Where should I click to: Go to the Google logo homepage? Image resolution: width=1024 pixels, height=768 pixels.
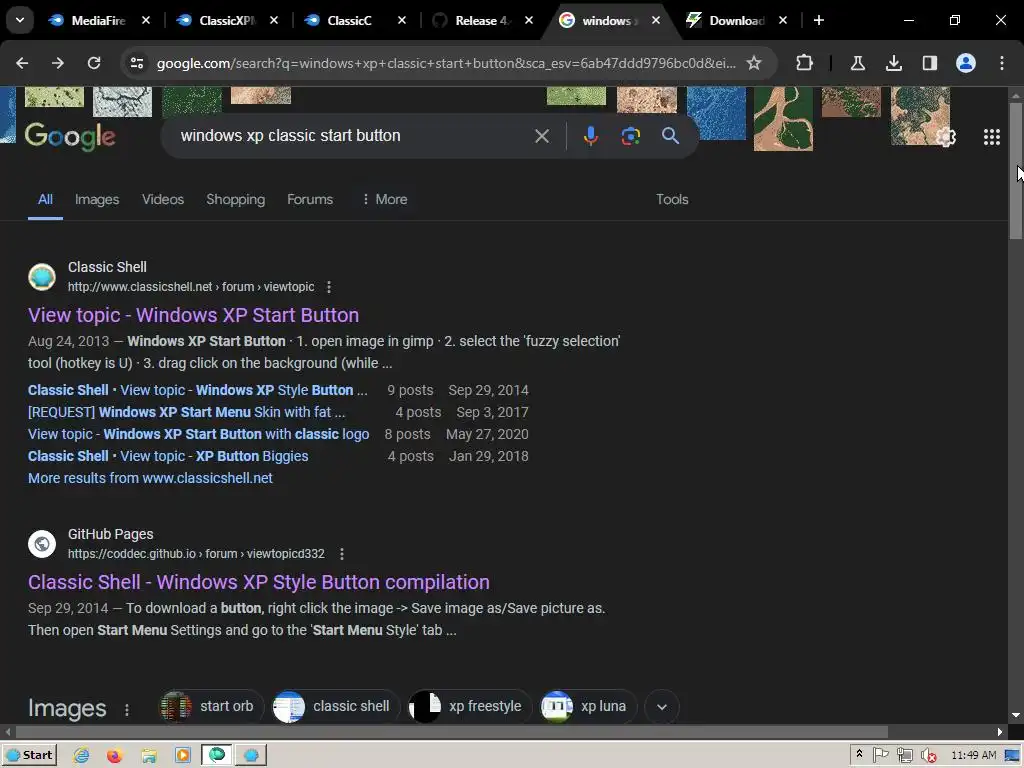click(x=70, y=136)
